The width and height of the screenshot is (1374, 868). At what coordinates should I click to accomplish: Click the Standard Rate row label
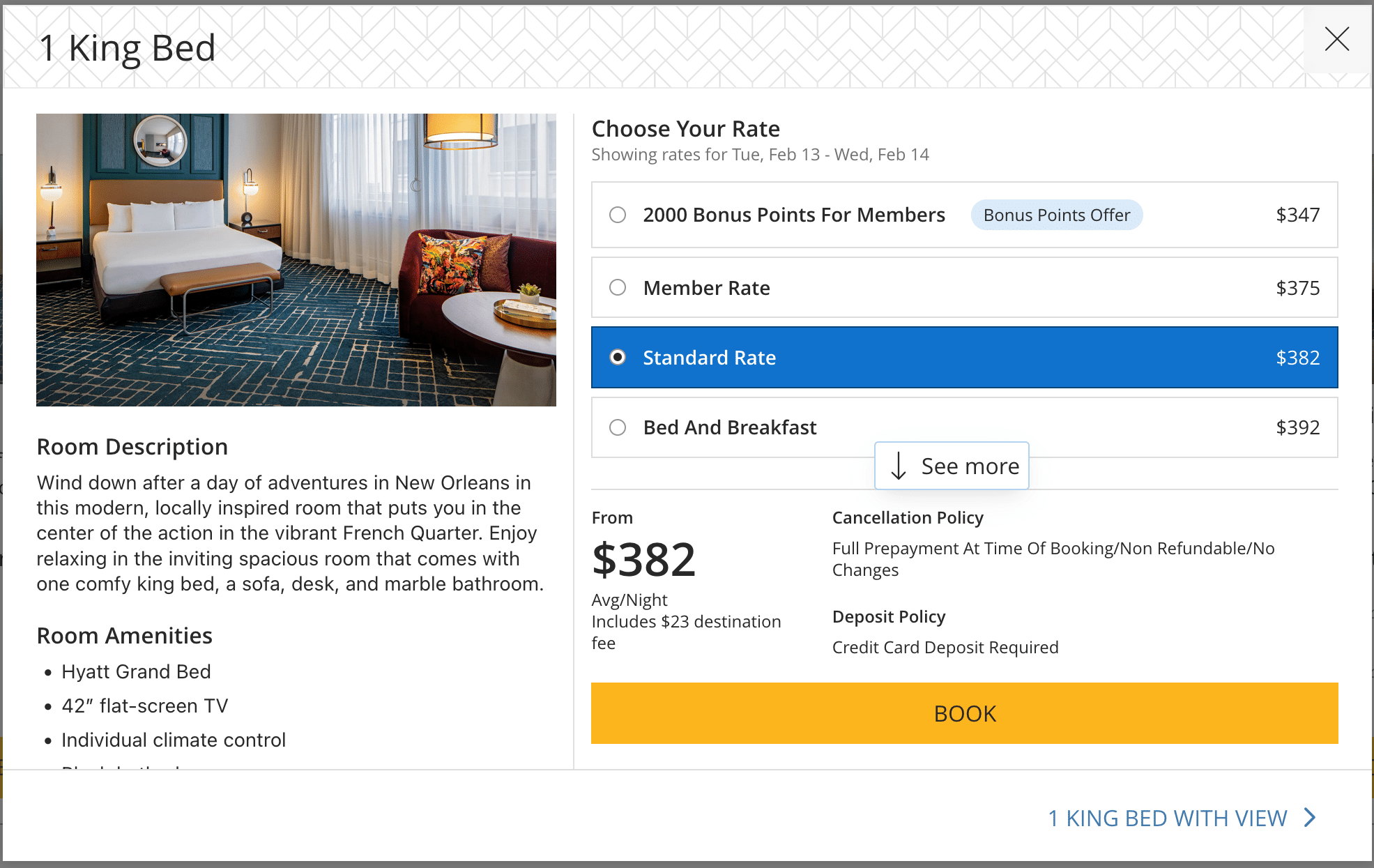pos(709,358)
